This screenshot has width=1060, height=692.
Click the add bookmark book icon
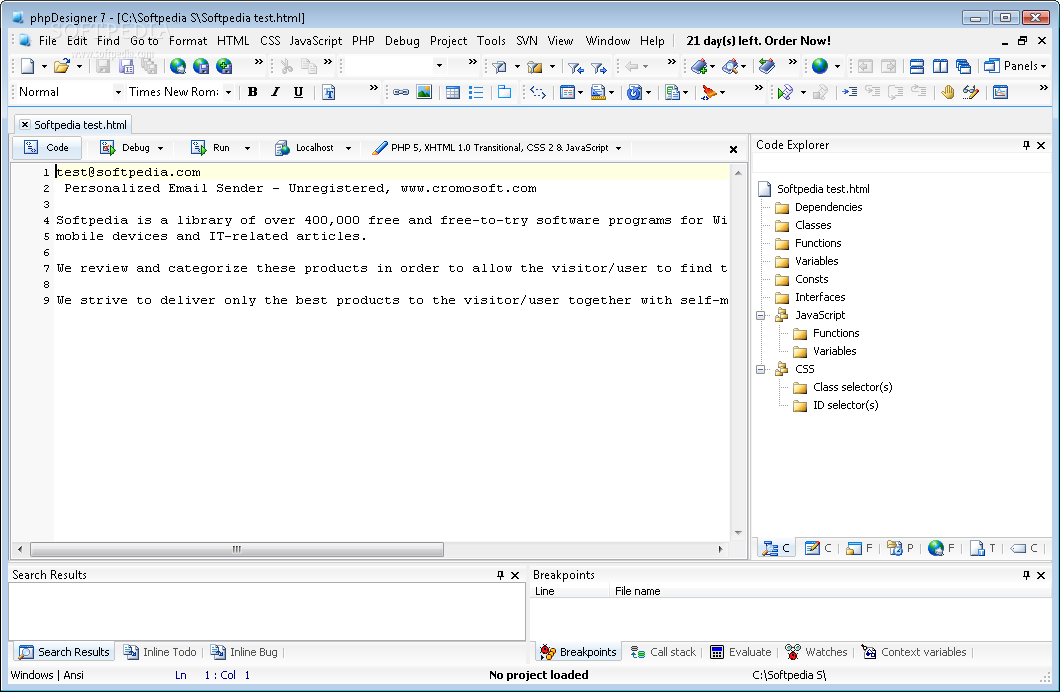coord(699,66)
